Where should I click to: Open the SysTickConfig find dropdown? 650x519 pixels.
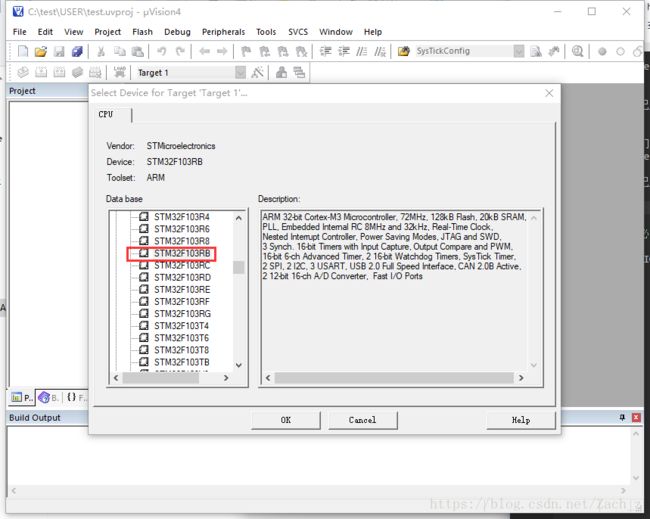click(519, 51)
